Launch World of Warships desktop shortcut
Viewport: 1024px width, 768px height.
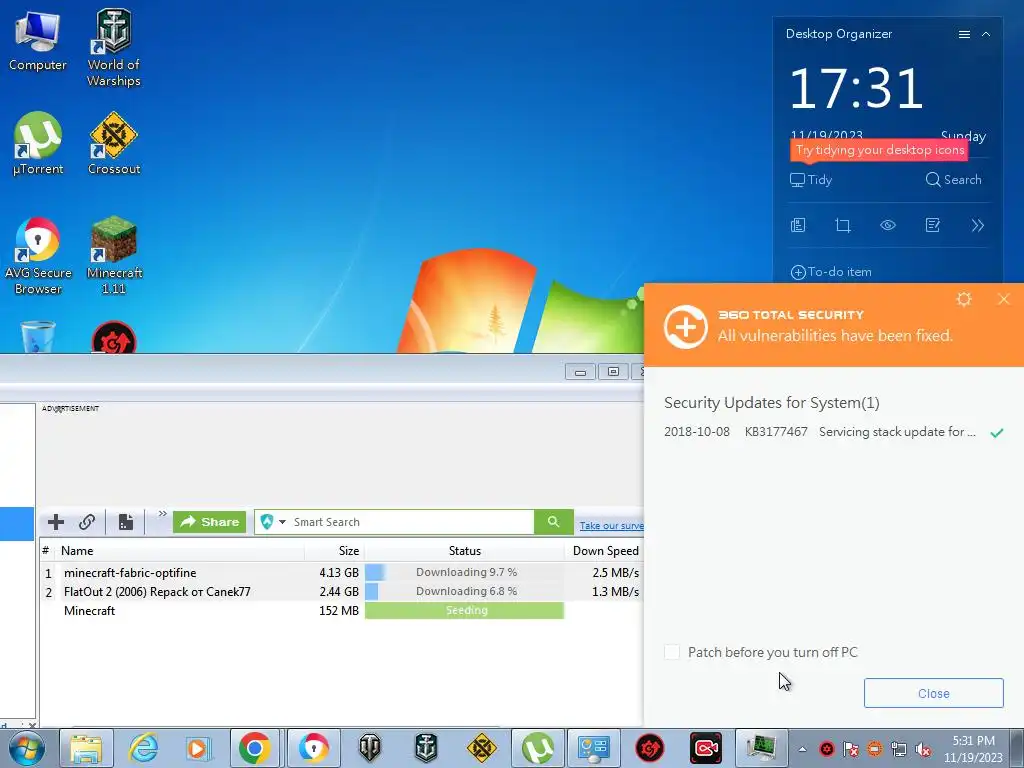[x=114, y=48]
